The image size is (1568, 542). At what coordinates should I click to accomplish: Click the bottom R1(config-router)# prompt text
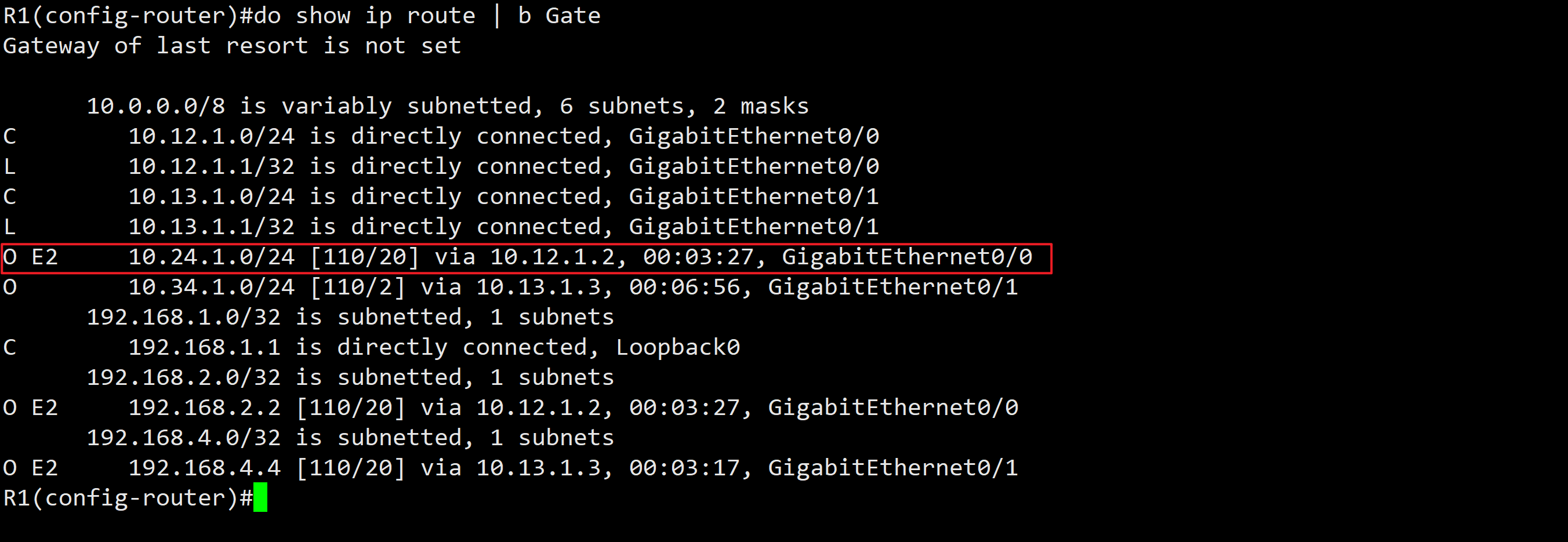127,498
